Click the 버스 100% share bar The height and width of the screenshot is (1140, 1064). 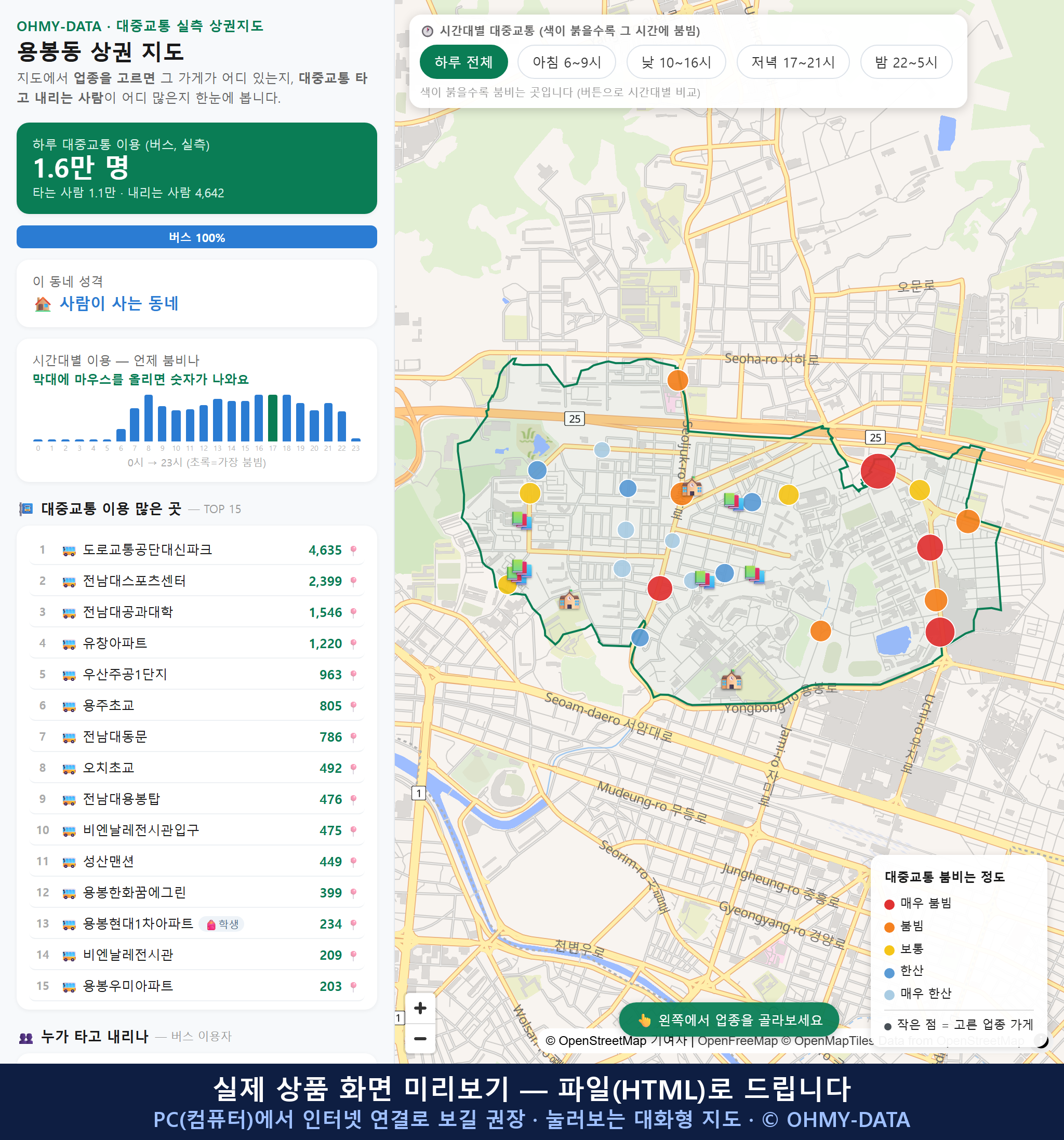coord(197,237)
